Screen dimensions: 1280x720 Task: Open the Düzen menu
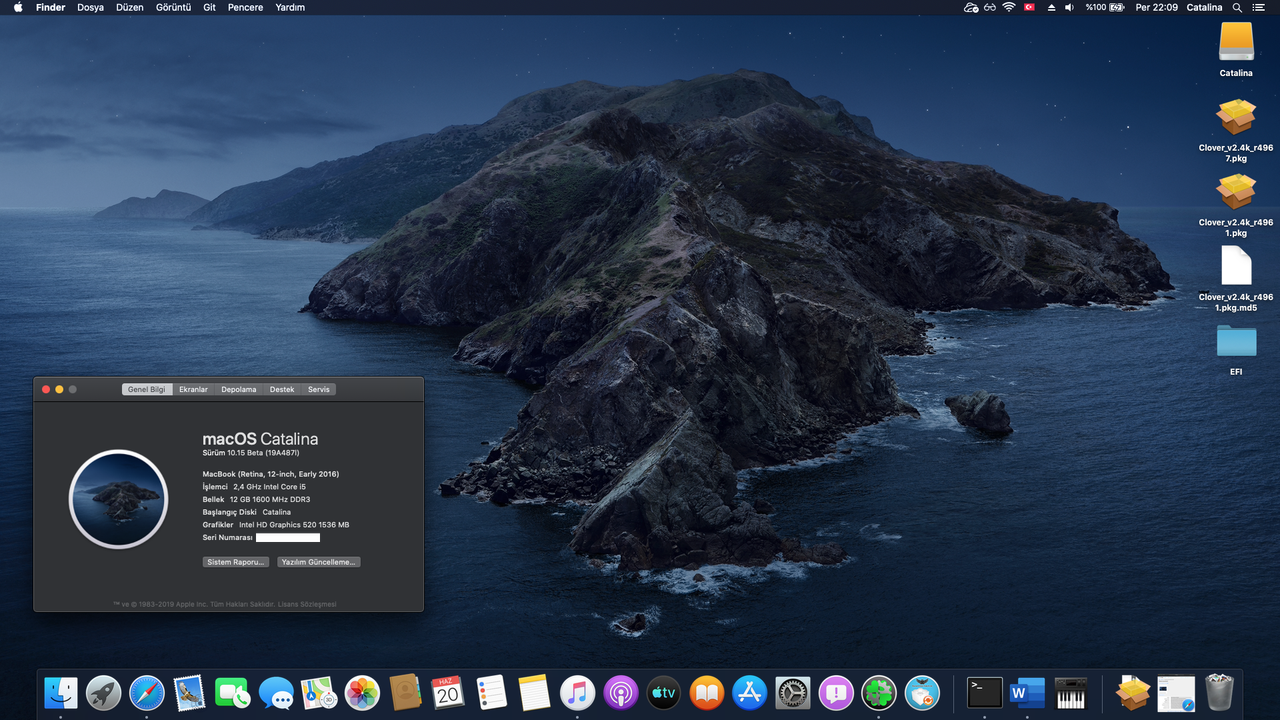[x=129, y=7]
